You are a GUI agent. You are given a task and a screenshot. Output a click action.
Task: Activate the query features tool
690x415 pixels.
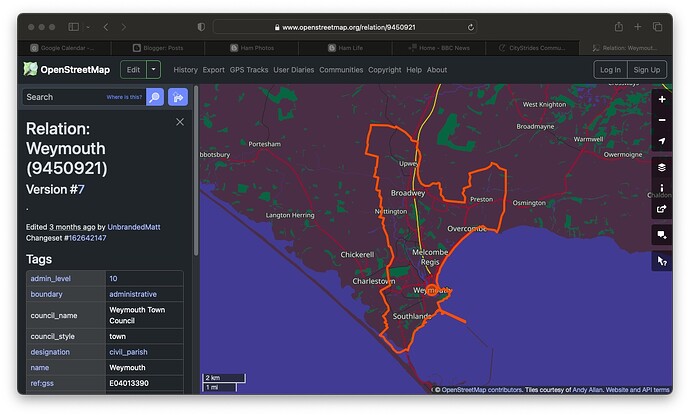coord(661,260)
